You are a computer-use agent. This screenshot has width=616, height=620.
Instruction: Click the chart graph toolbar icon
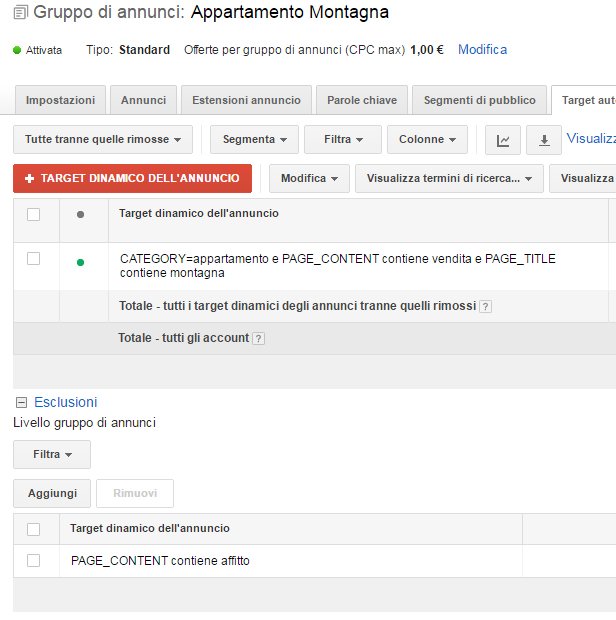(503, 140)
